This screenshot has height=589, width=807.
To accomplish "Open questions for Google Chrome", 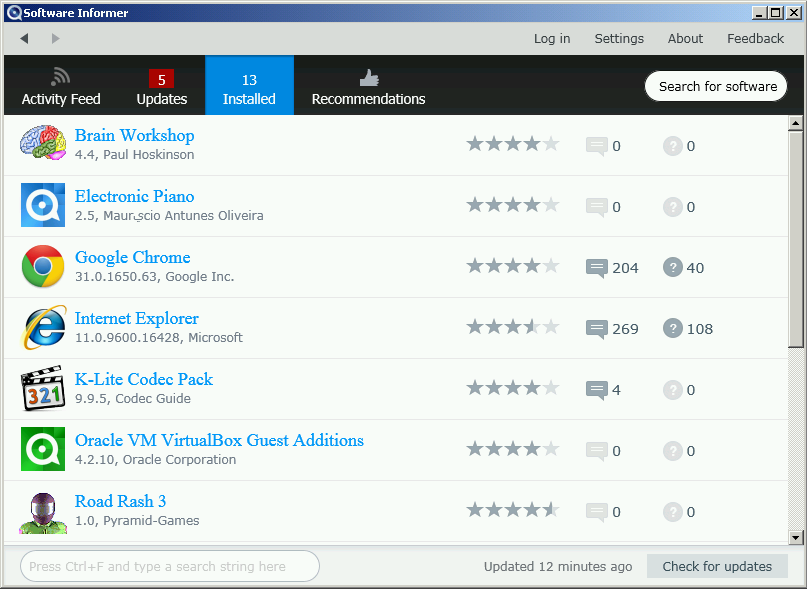I will pos(683,268).
